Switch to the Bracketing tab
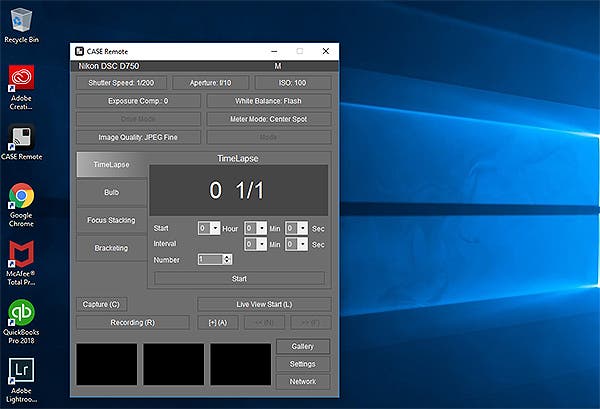 click(111, 248)
